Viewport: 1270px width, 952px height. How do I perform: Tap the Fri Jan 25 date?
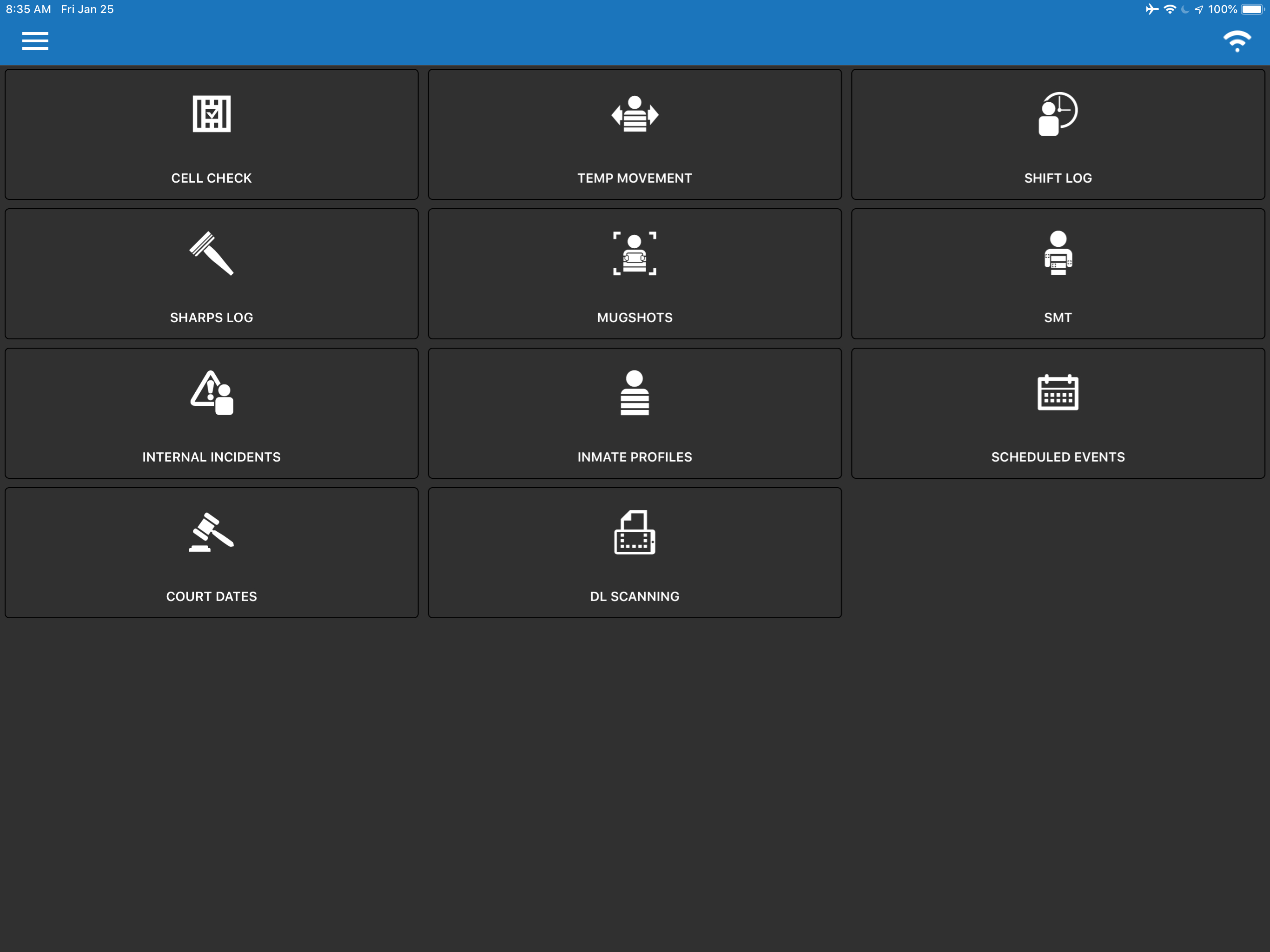pos(87,9)
